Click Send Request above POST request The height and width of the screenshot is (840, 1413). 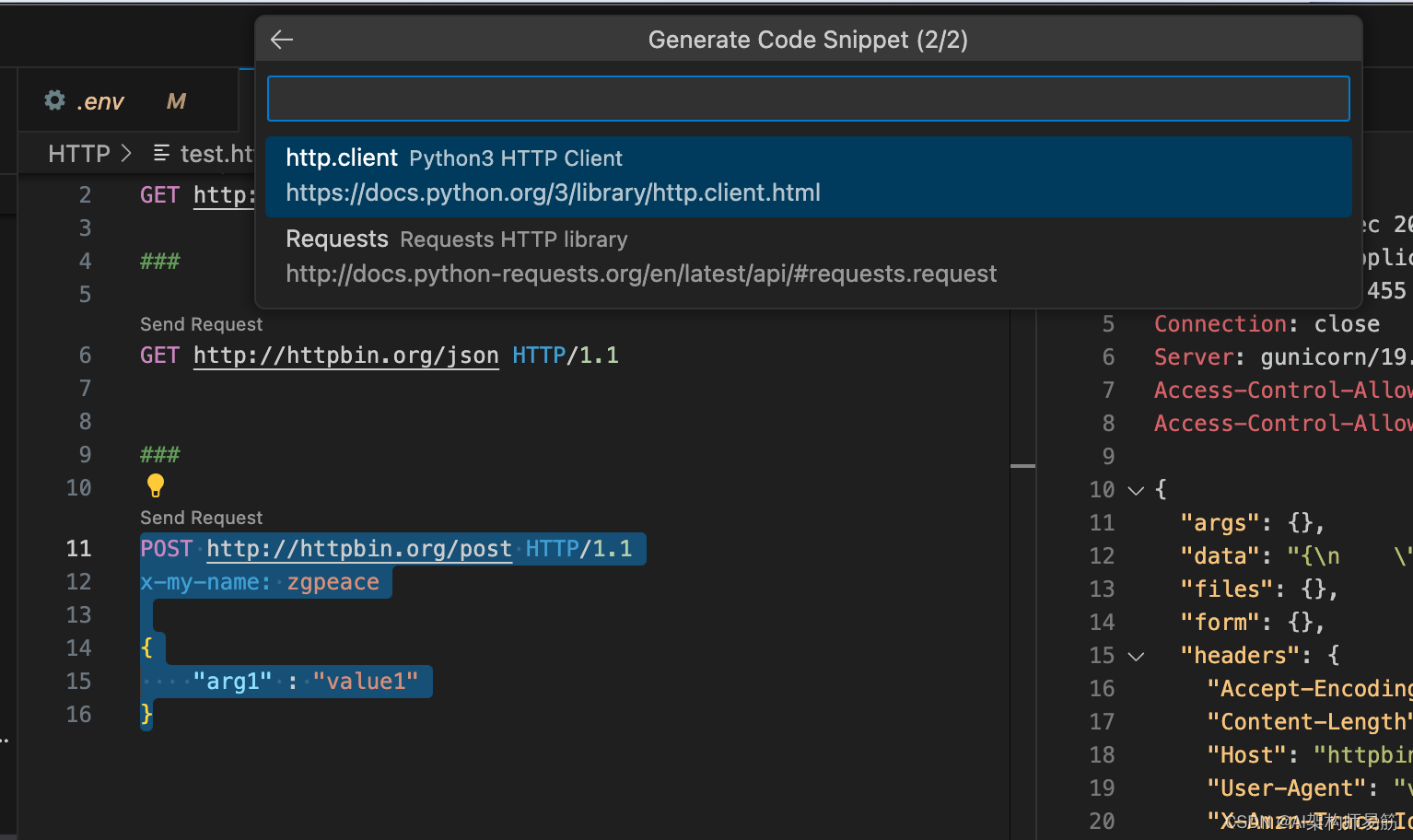[201, 518]
